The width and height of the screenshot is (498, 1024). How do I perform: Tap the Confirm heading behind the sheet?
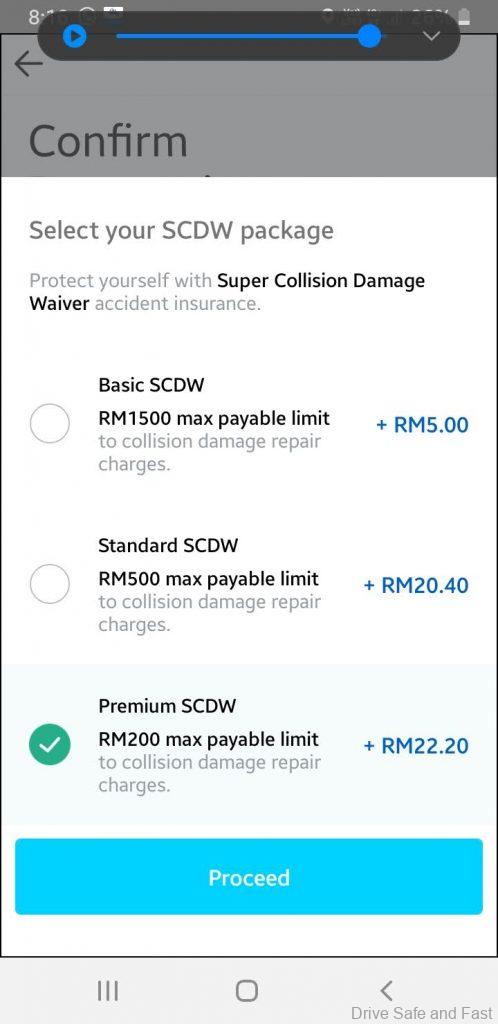[x=108, y=141]
